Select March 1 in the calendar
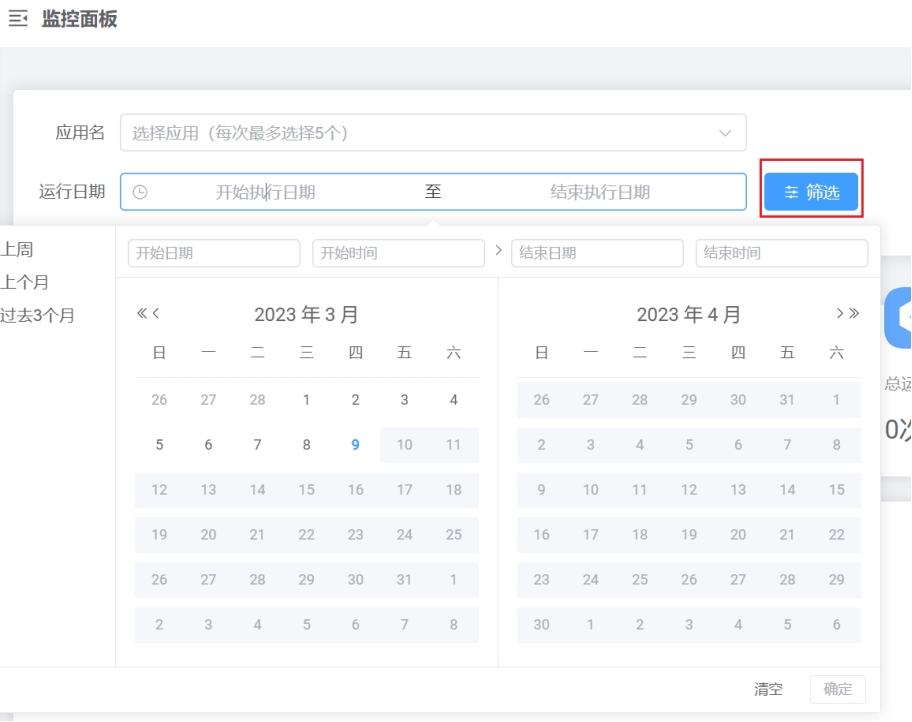Viewport: 912px width, 722px height. (307, 400)
